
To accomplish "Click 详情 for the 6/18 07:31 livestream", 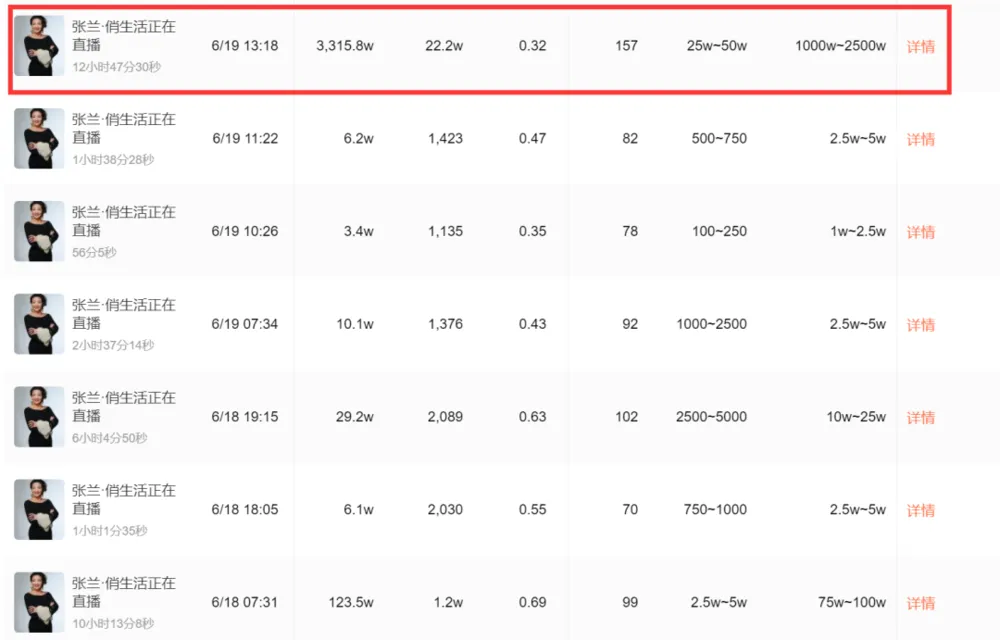I will (920, 604).
